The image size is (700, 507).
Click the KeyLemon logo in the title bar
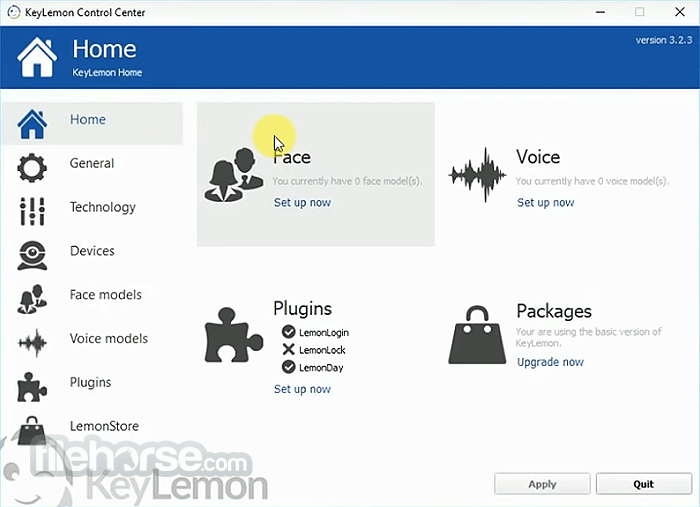14,12
